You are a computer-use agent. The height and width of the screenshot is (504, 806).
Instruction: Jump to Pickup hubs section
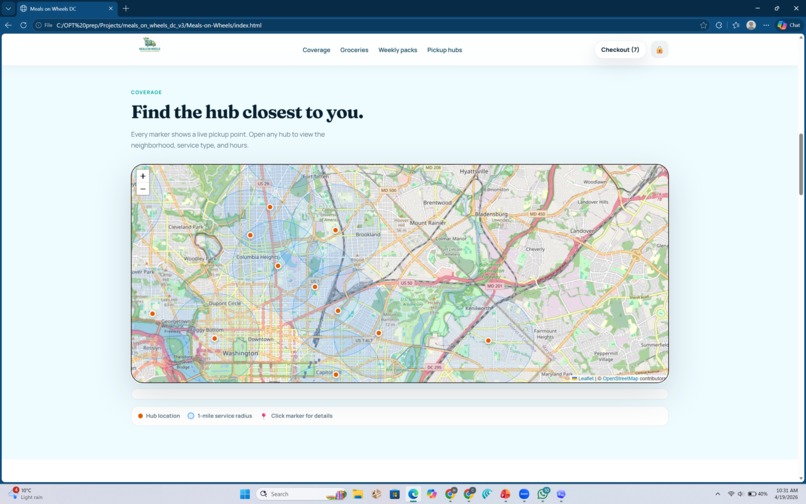click(445, 50)
